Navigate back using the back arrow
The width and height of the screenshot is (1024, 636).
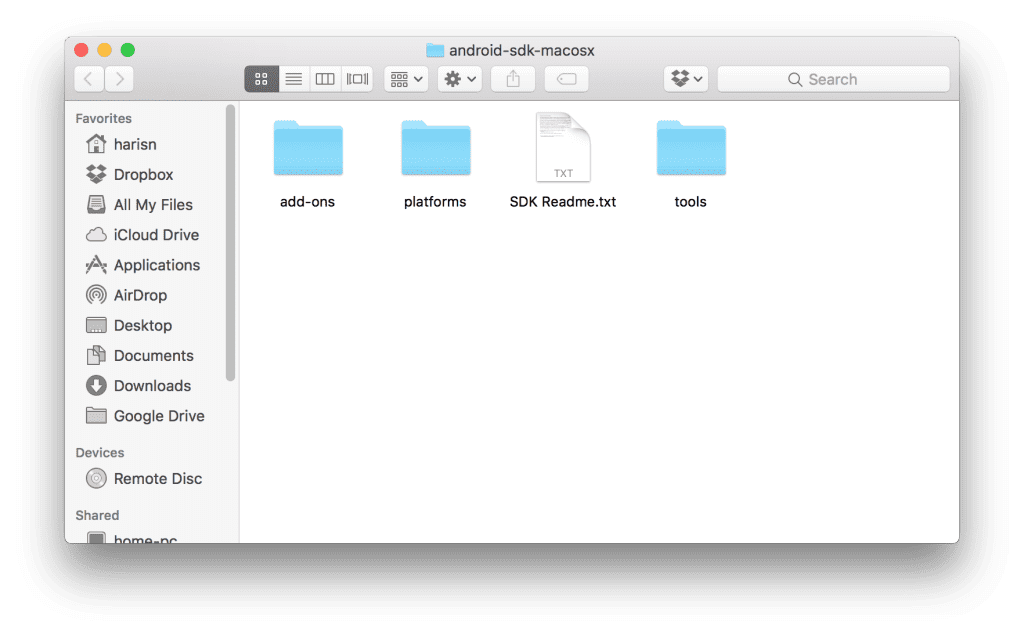click(87, 78)
